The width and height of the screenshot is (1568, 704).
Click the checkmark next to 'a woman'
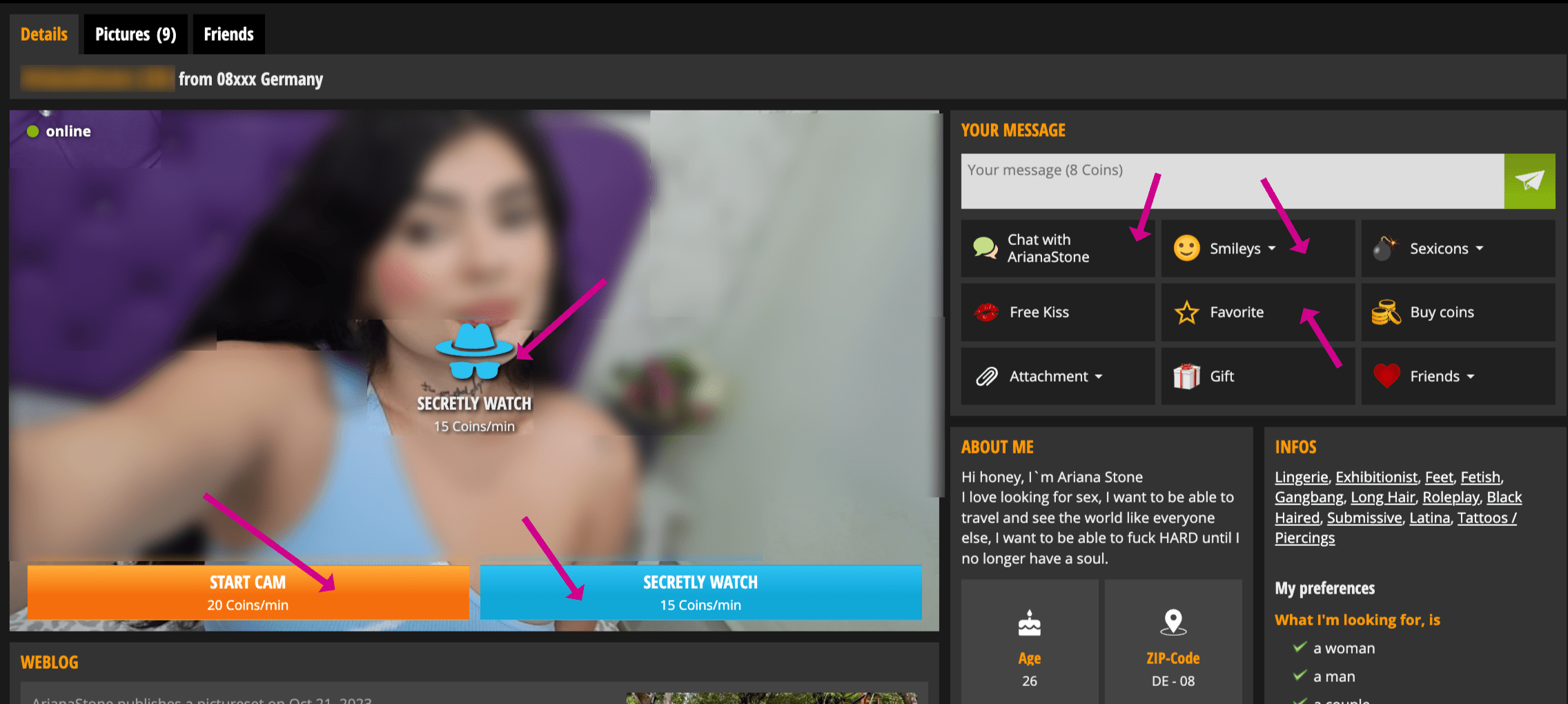tap(1300, 647)
